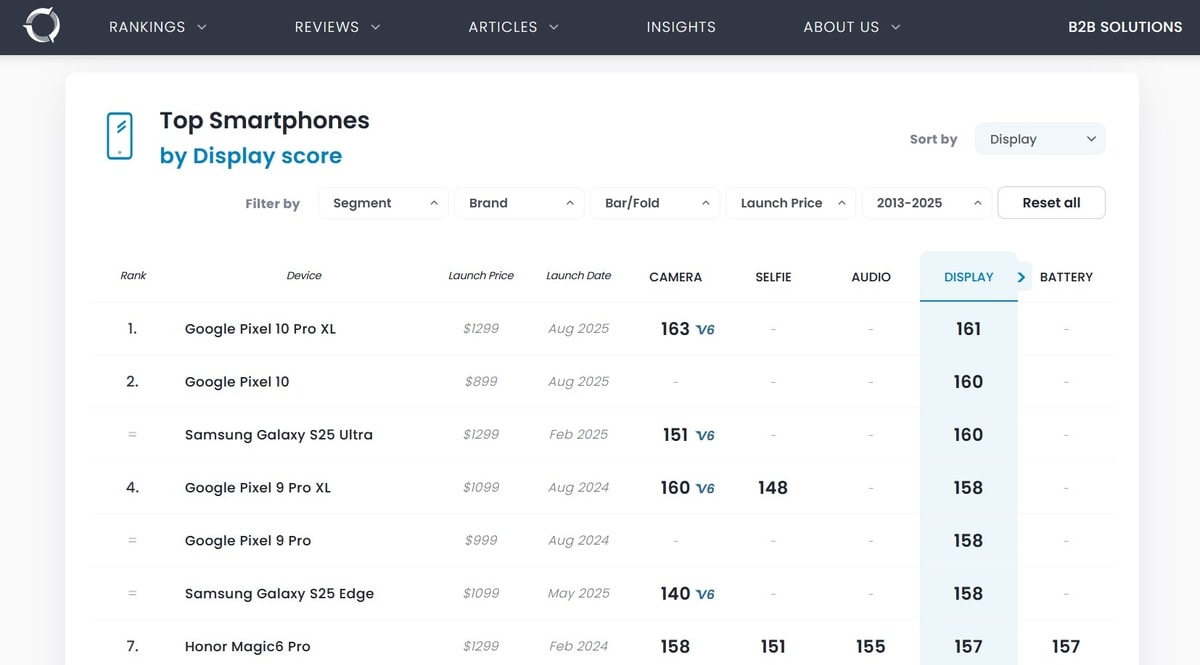Click chevron next to REVIEWS

tap(376, 27)
